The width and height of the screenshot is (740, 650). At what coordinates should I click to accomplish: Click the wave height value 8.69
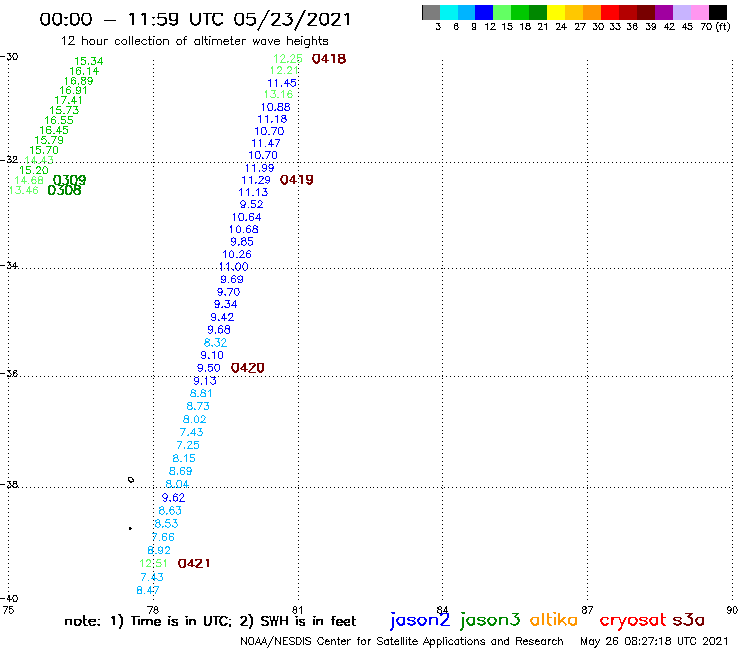point(180,471)
